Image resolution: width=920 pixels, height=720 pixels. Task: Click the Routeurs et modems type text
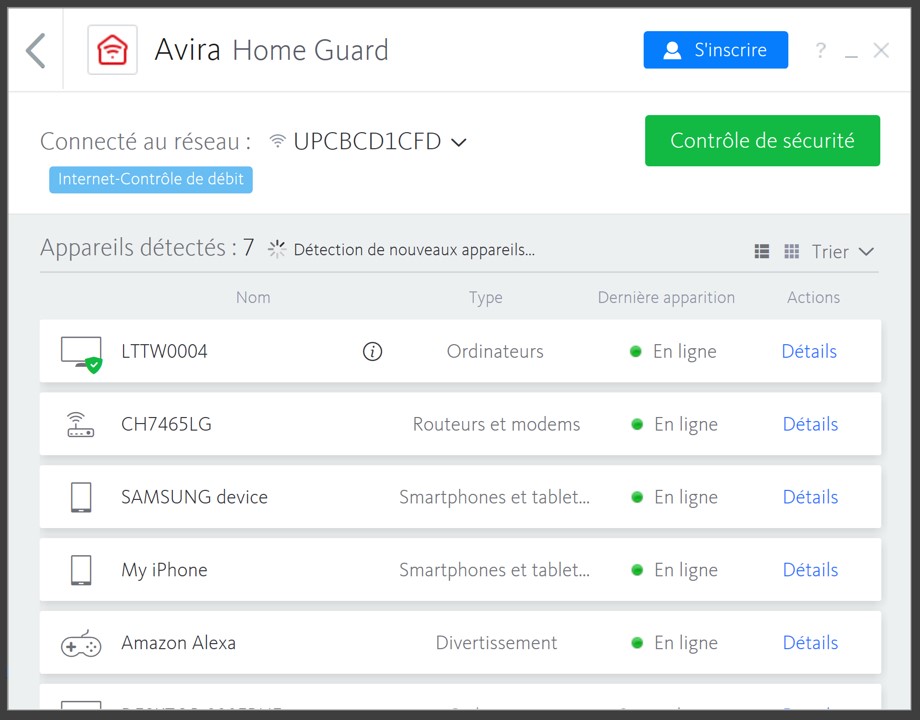[x=496, y=424]
